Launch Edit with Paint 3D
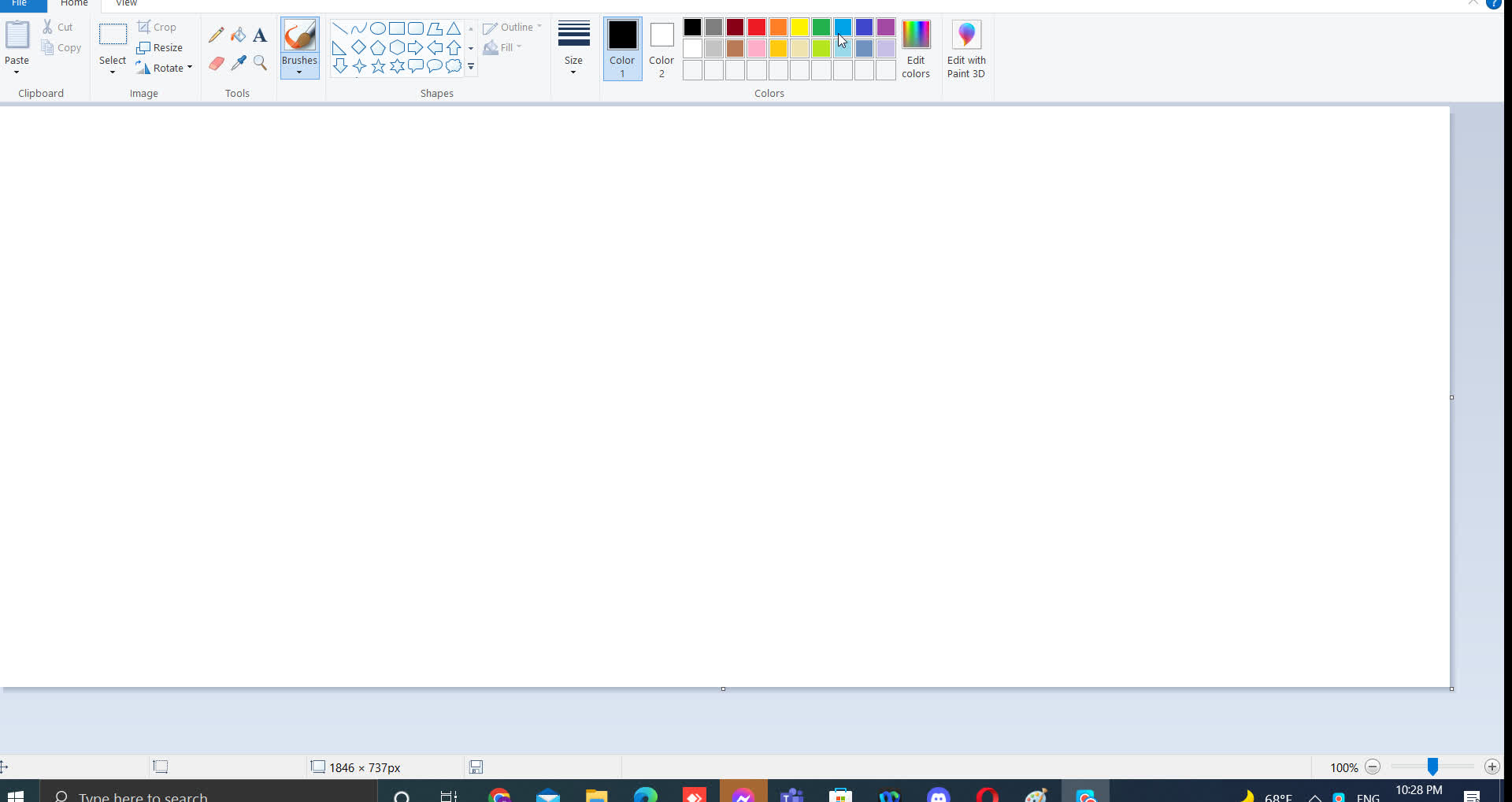The width and height of the screenshot is (1512, 802). tap(966, 49)
